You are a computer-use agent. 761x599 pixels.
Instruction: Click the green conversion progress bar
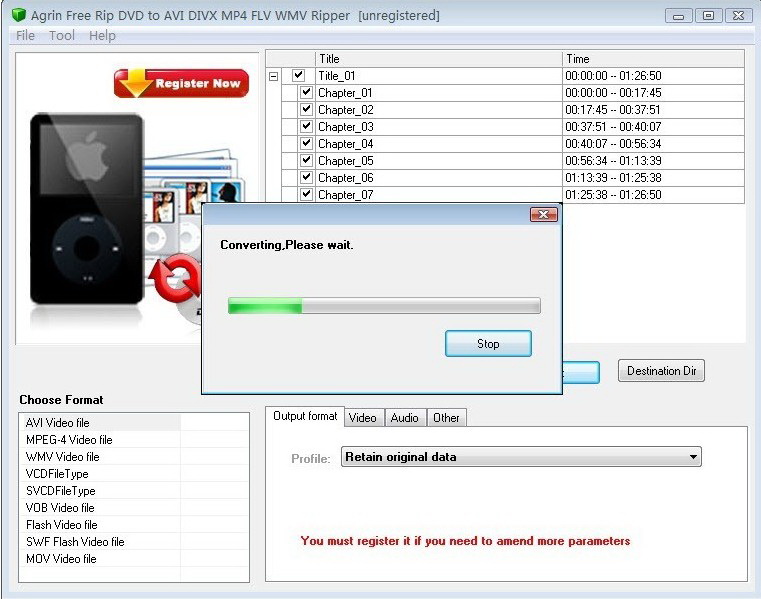click(384, 306)
